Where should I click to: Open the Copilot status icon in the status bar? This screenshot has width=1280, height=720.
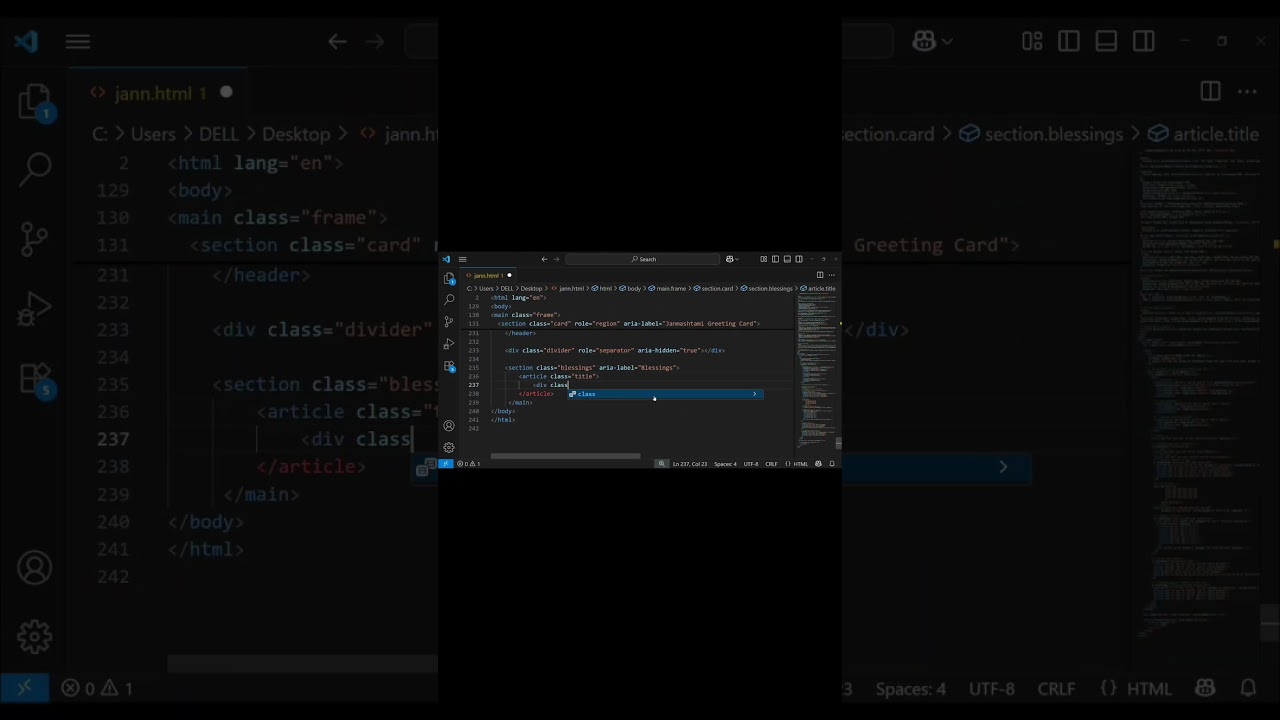pos(818,464)
